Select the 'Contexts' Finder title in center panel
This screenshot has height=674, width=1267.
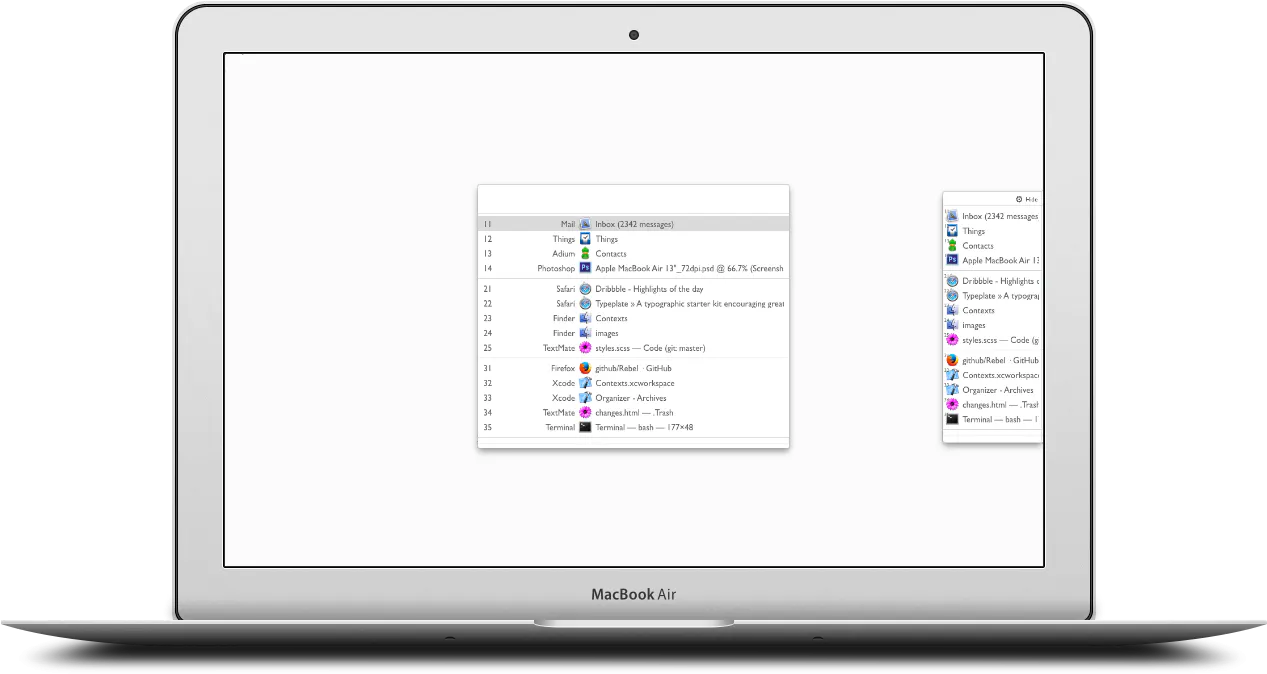click(x=611, y=318)
